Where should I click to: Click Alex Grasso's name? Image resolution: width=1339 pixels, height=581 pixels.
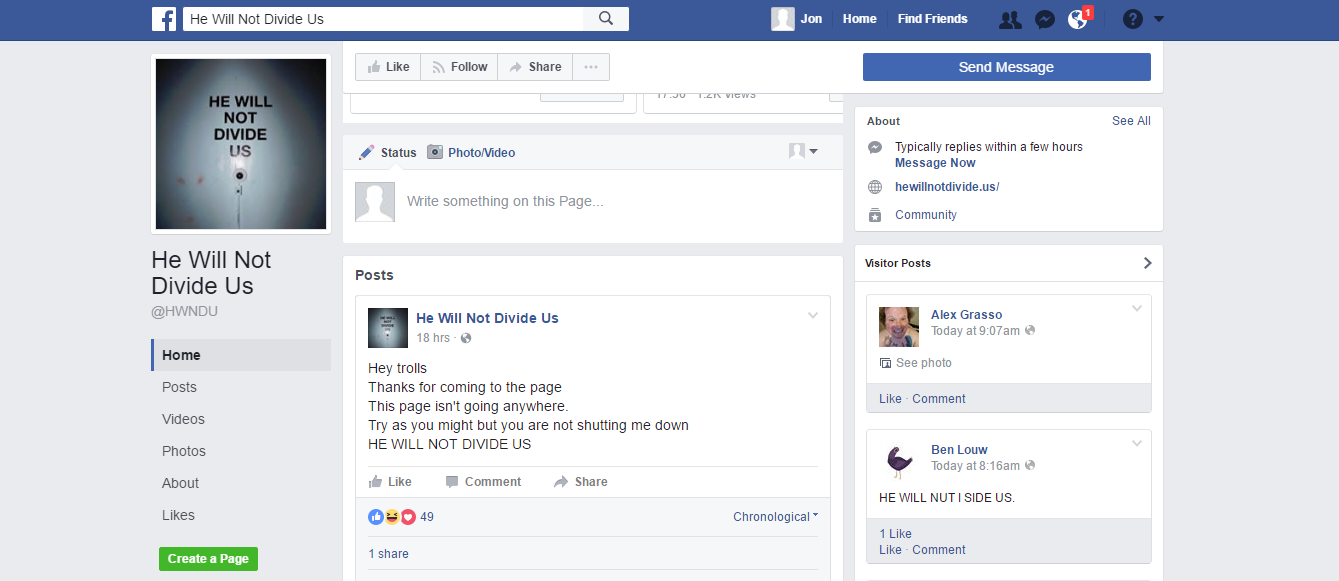(966, 315)
